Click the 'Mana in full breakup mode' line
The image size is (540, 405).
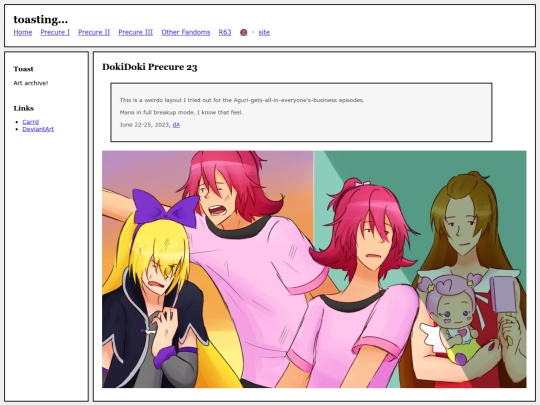(181, 112)
